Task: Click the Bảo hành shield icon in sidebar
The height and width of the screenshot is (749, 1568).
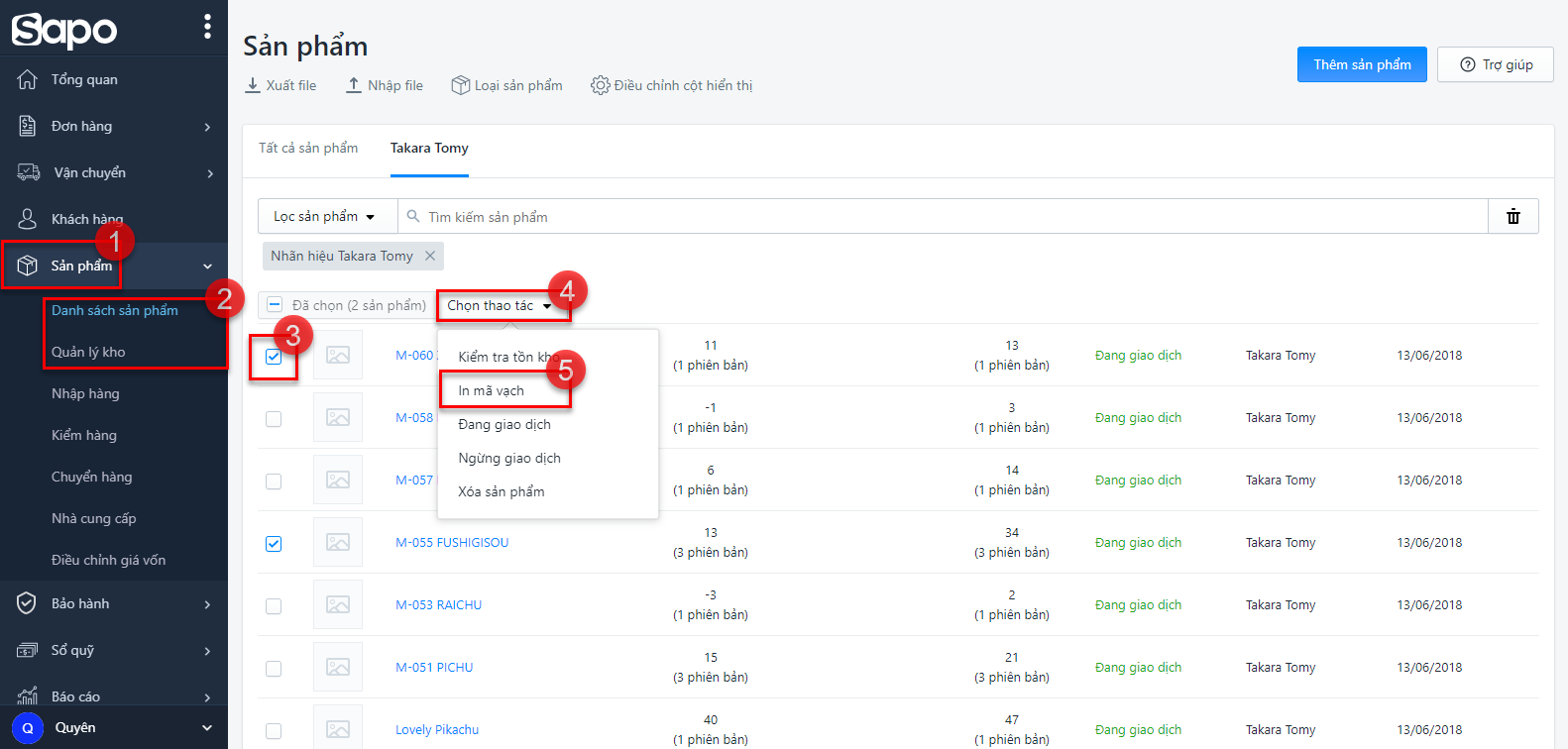Action: [28, 603]
